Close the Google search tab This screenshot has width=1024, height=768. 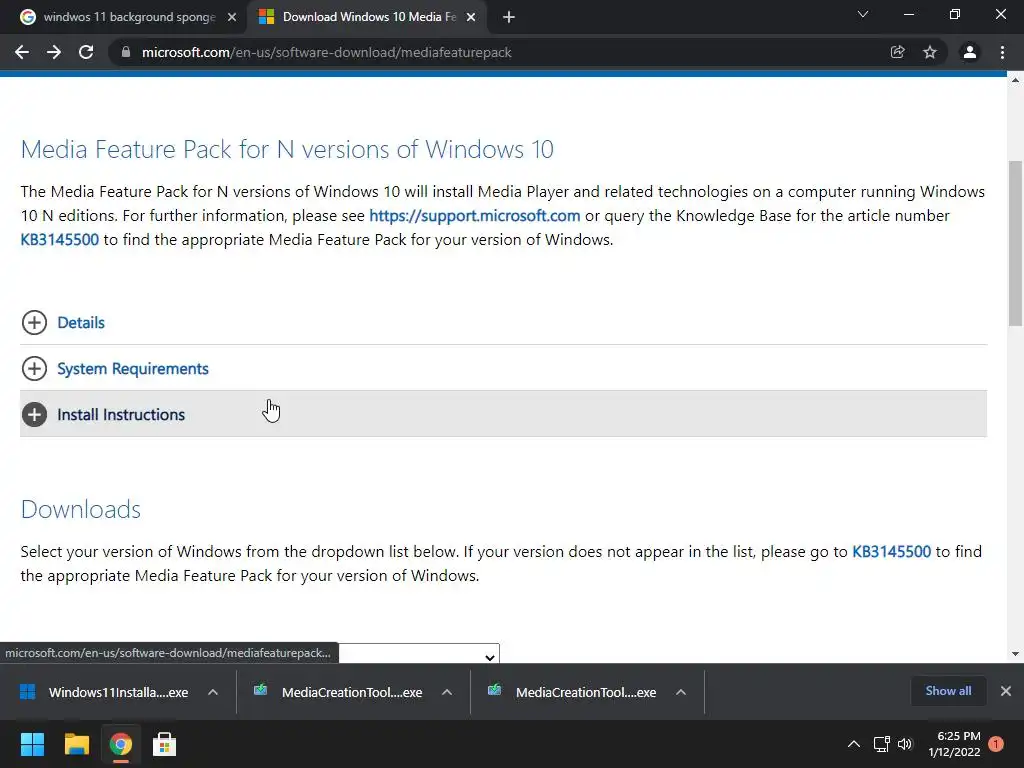pyautogui.click(x=232, y=17)
